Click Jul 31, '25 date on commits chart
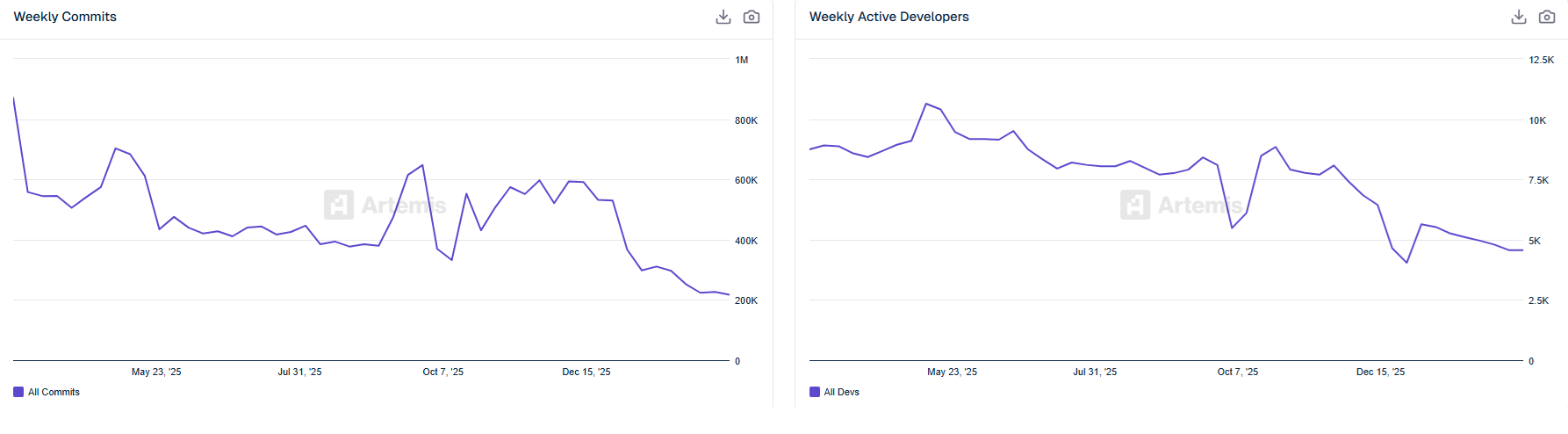 (299, 372)
